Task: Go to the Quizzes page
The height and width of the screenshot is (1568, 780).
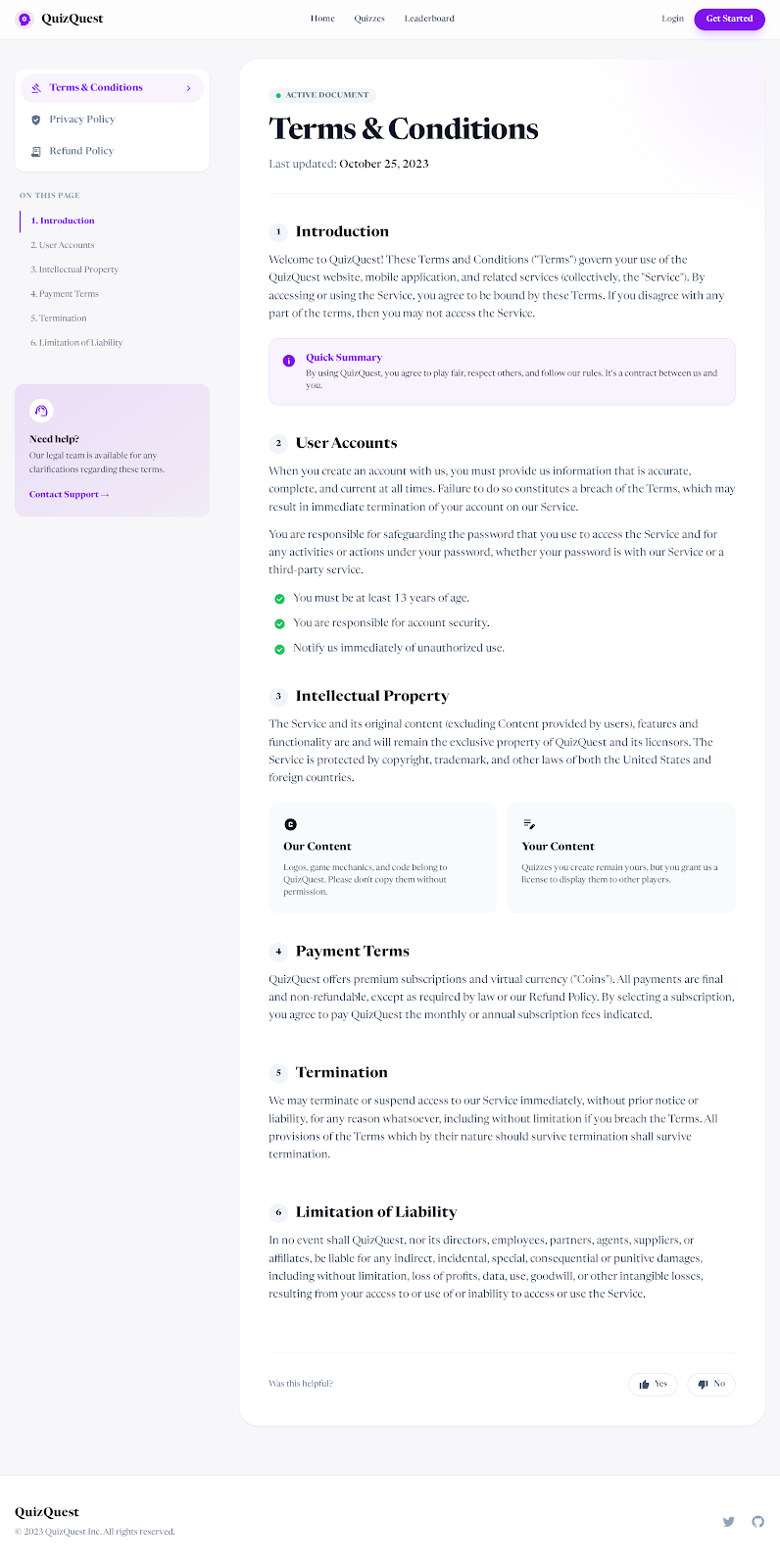Action: 369,18
